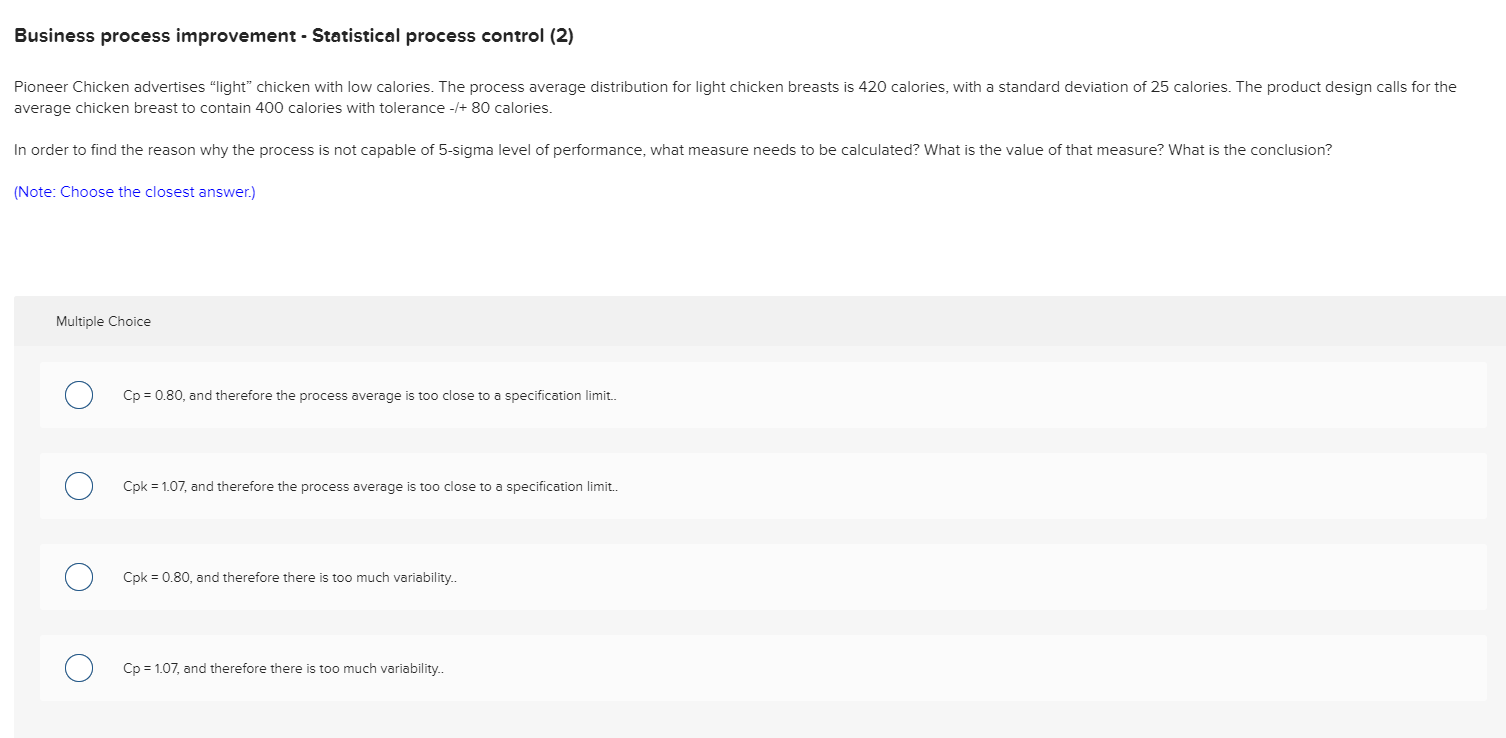
Task: Click the question title about Statistical process control
Action: [x=293, y=35]
